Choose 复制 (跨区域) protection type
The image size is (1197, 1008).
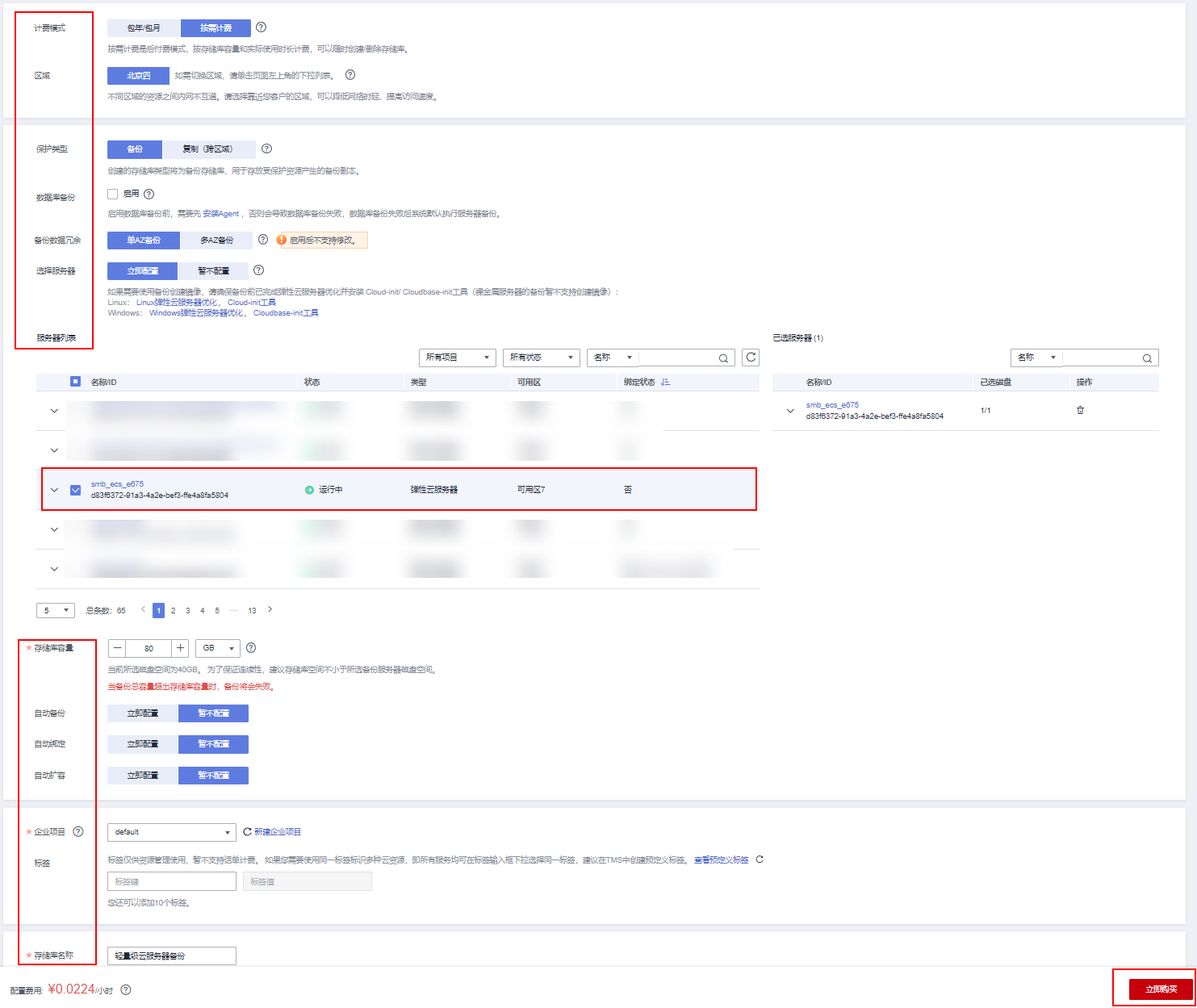tap(208, 149)
